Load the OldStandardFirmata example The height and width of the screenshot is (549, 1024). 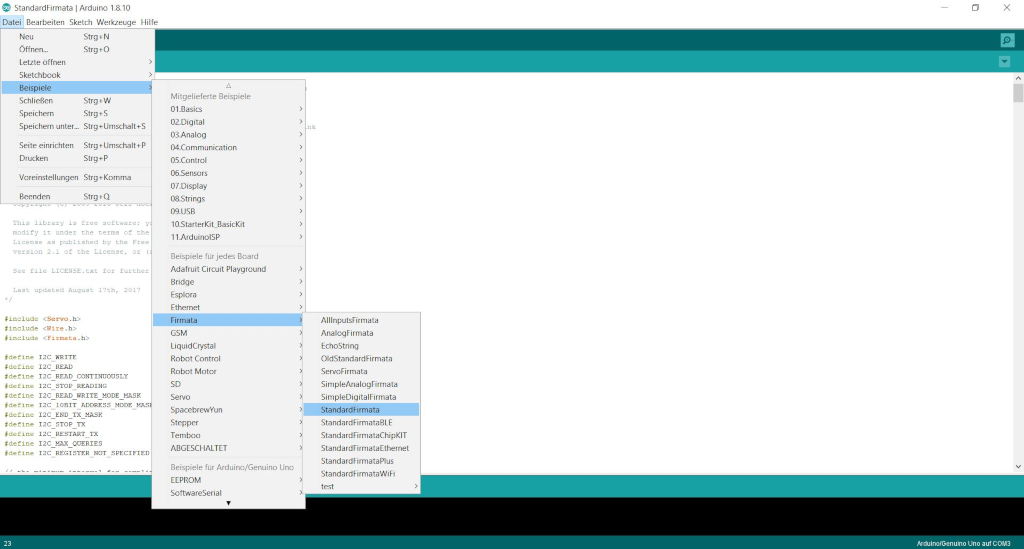point(361,358)
